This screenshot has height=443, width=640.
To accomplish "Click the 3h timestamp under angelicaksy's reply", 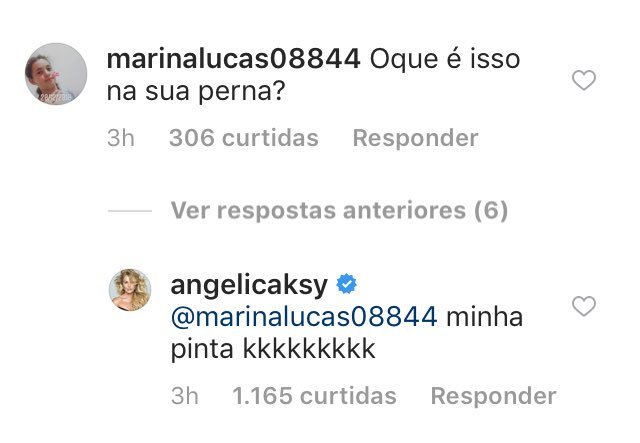I will tap(184, 396).
